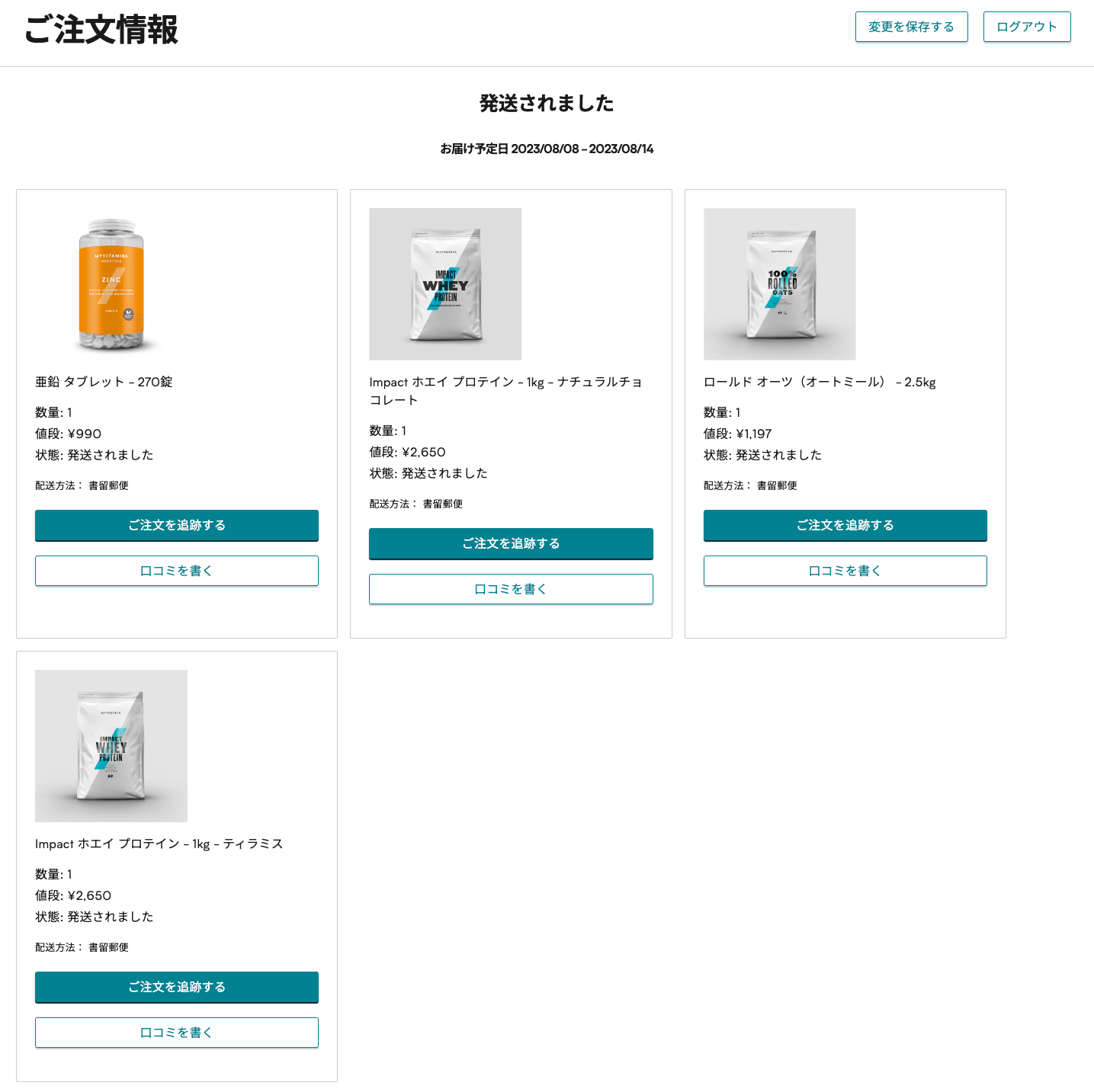
Task: Click the 状態 line of ナチュラルチョコレート
Action: click(428, 473)
